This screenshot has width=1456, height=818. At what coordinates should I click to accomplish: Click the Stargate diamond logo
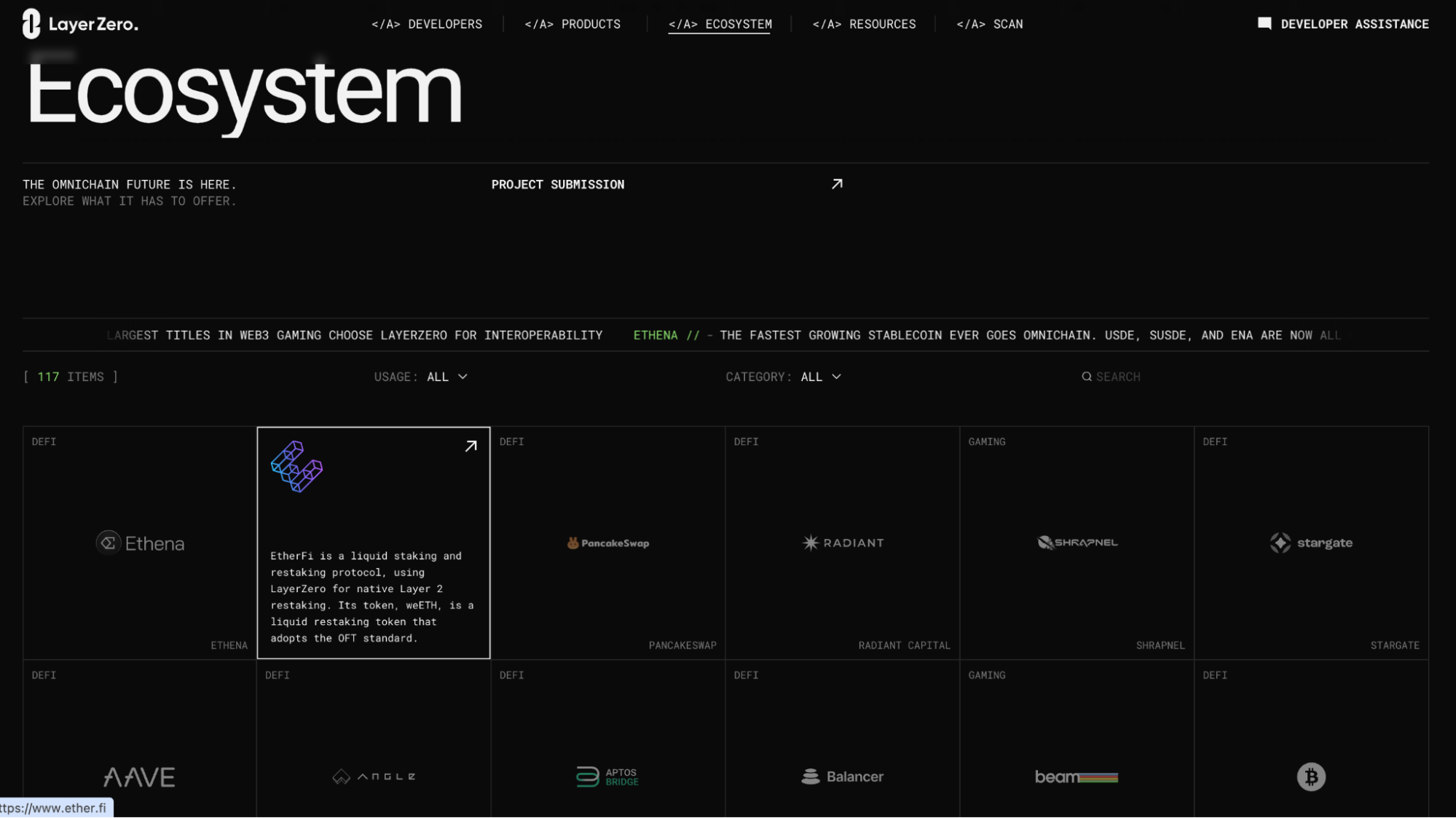[x=1279, y=542]
